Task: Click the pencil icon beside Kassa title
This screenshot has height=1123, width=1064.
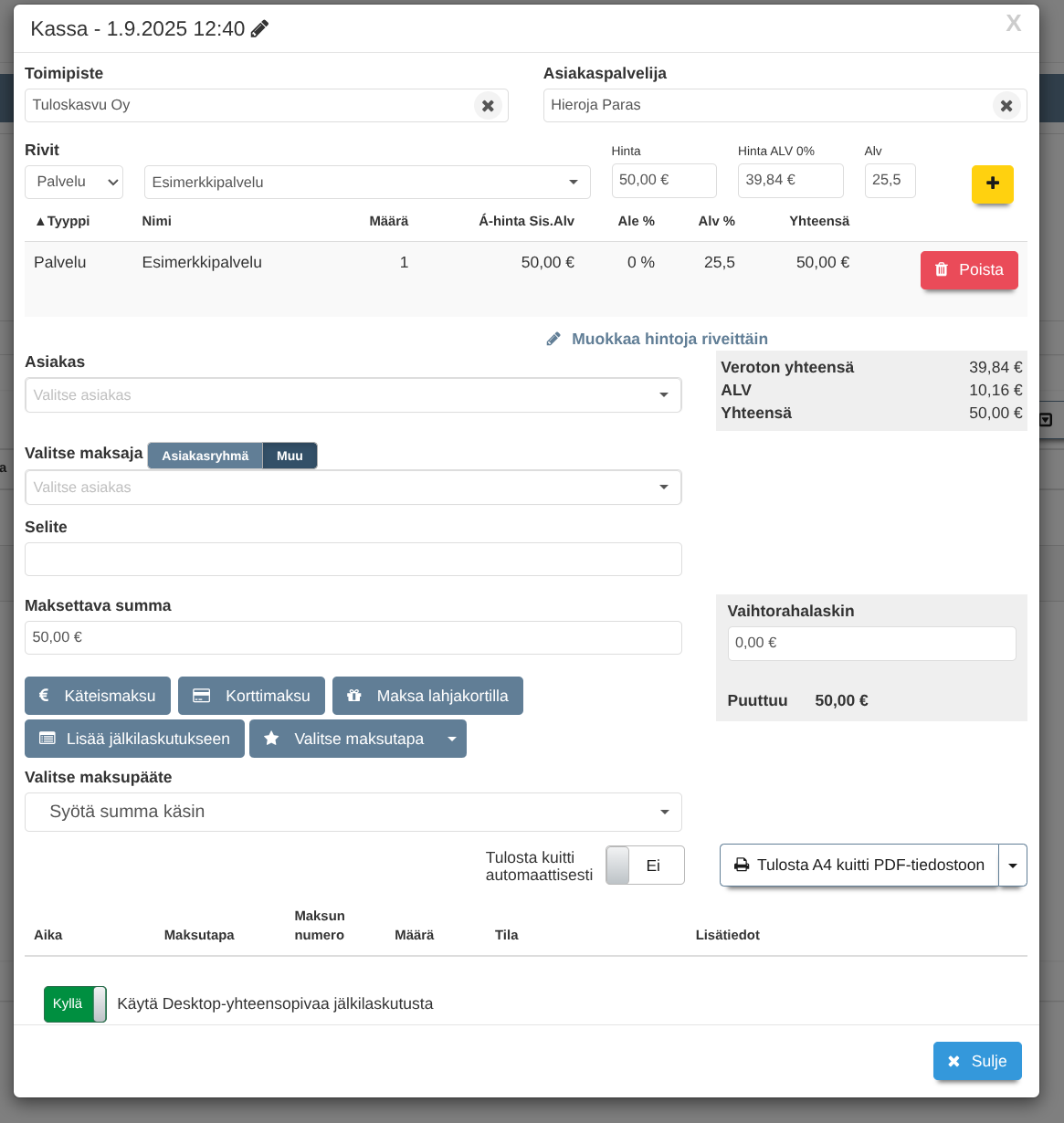Action: point(260,29)
